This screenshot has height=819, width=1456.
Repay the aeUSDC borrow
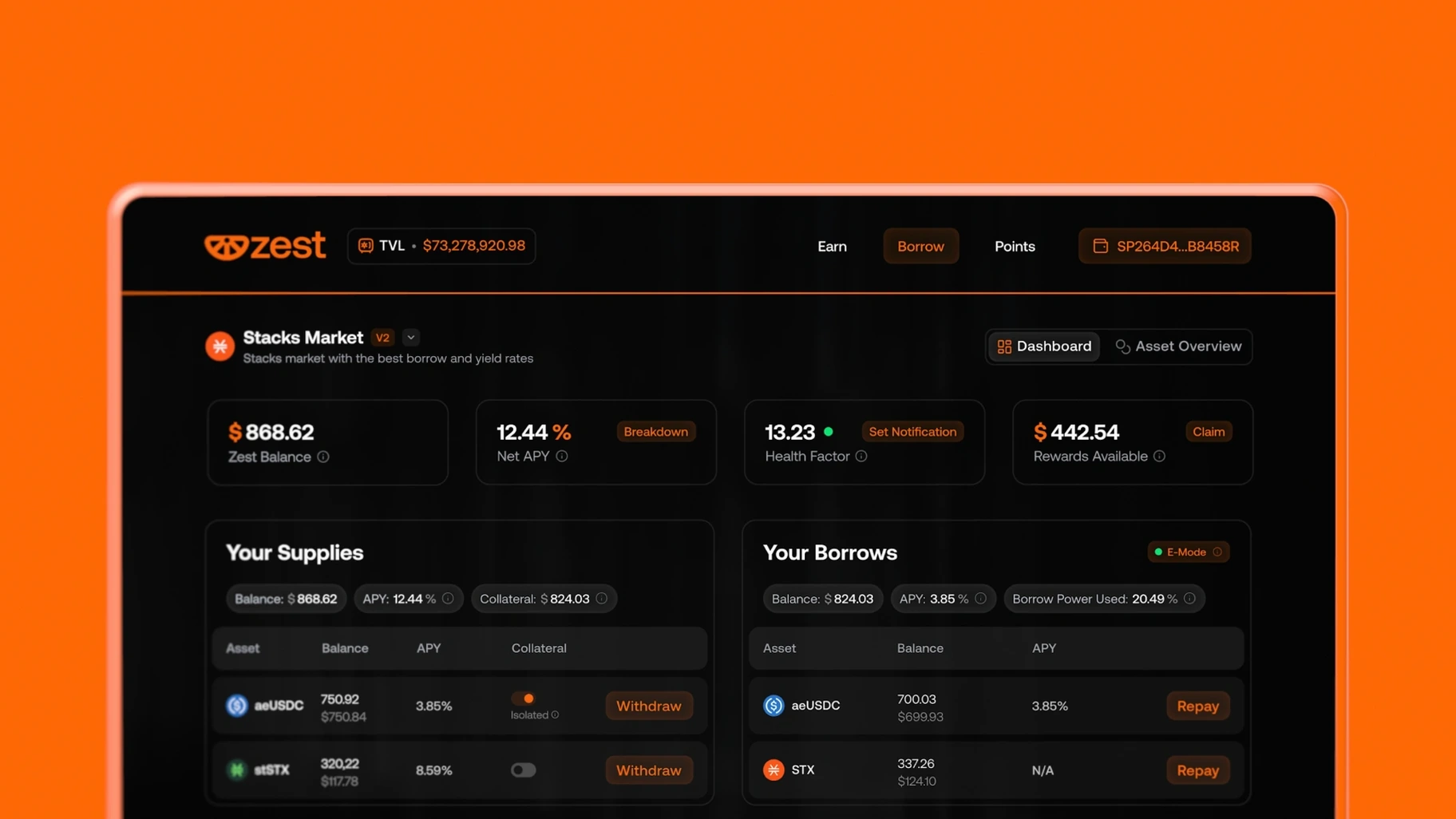point(1197,706)
